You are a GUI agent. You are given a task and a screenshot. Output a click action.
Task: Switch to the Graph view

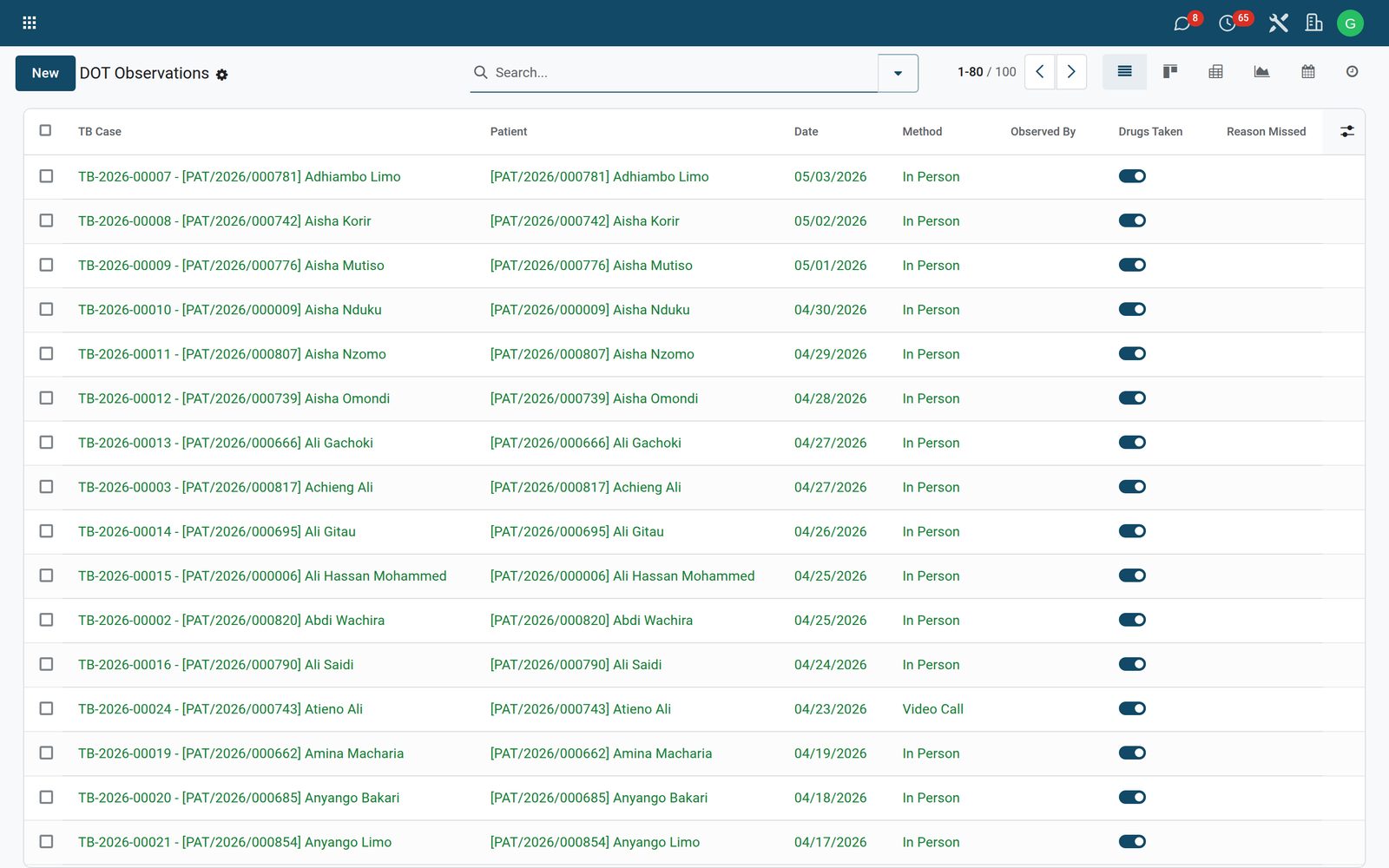click(1262, 72)
